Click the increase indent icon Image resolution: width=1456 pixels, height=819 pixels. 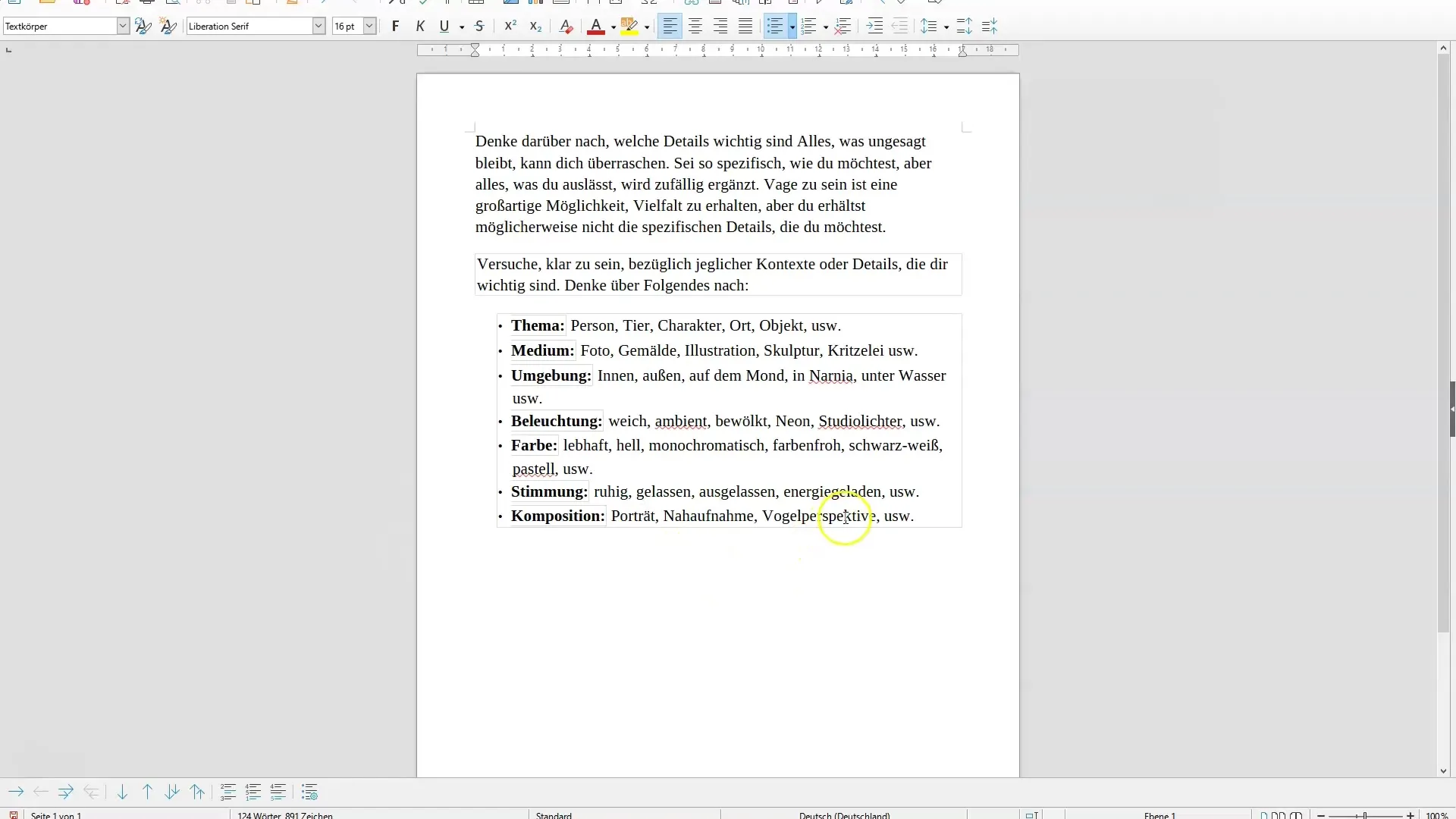[x=871, y=26]
